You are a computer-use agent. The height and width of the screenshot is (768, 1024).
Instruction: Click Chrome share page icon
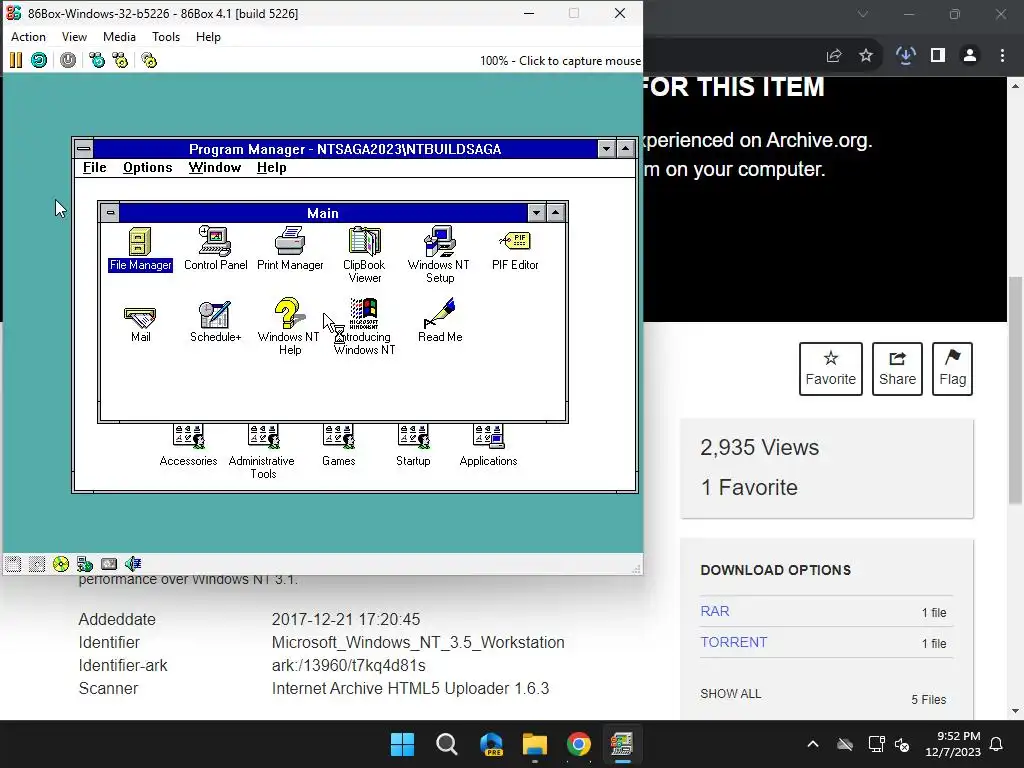[834, 56]
